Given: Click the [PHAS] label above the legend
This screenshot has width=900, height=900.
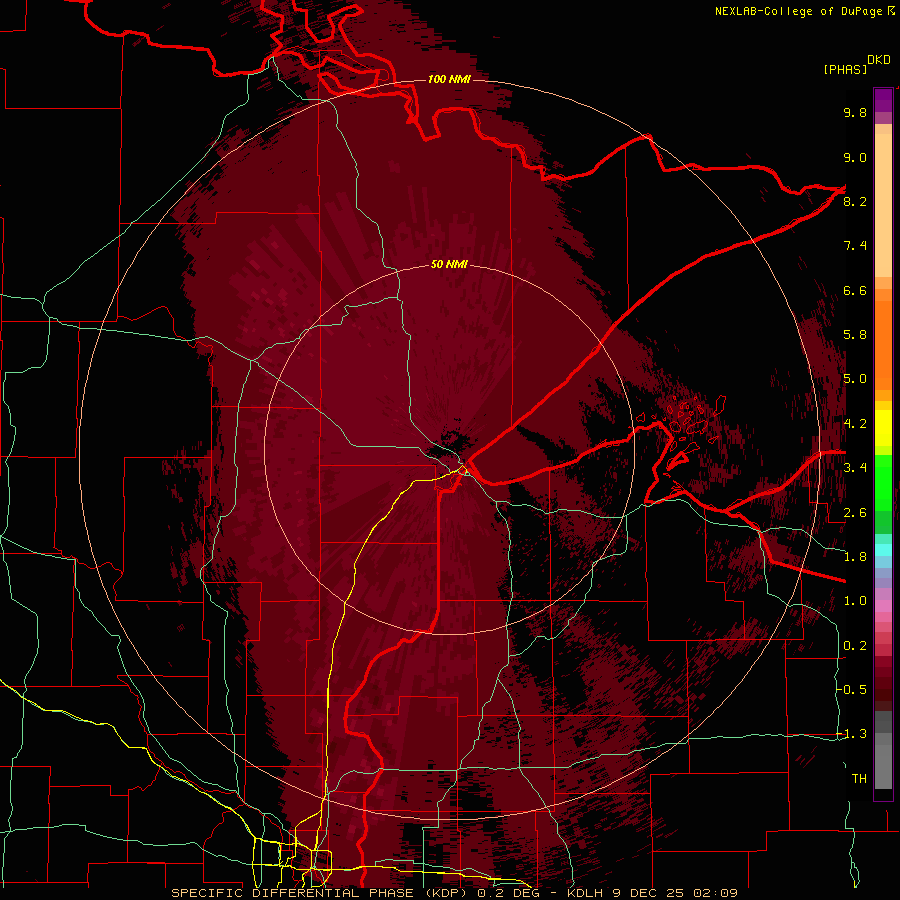Looking at the screenshot, I should pos(845,69).
